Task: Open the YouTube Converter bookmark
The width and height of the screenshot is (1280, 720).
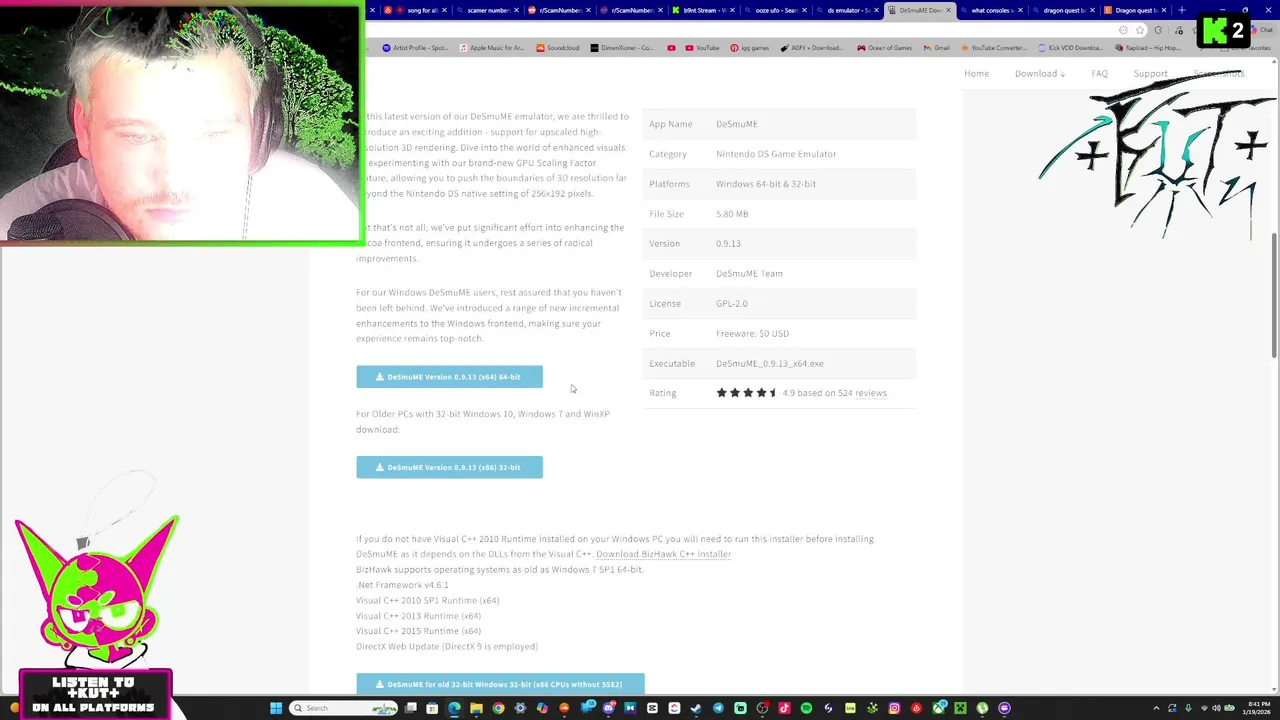Action: 993,48
